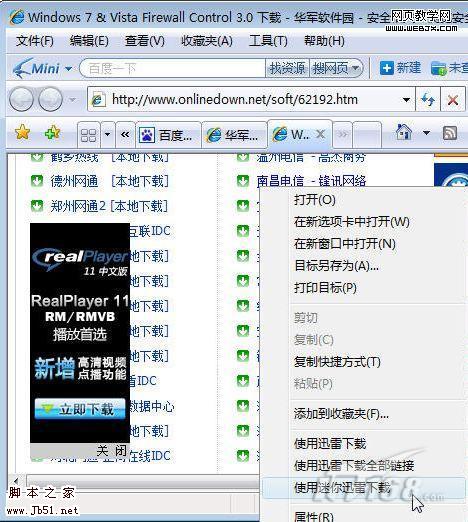Choose 打印目标(P) in context menu
The image size is (468, 522).
click(325, 288)
